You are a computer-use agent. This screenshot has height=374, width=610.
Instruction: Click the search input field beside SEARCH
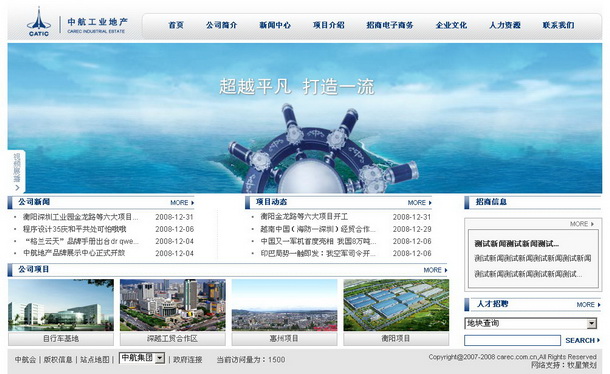512,340
